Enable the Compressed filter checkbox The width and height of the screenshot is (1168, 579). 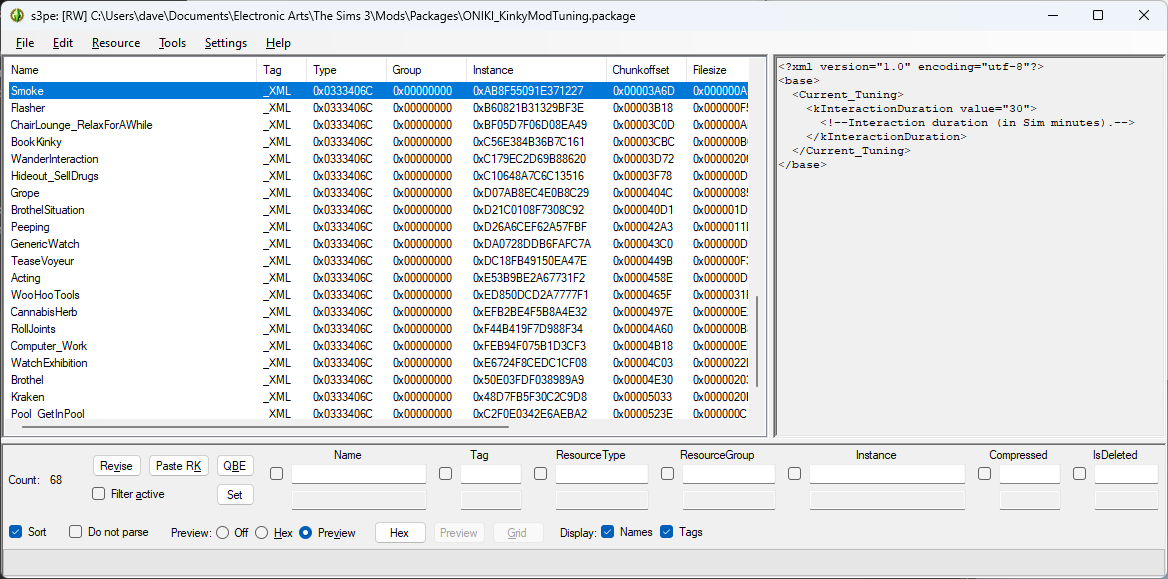pyautogui.click(x=985, y=473)
